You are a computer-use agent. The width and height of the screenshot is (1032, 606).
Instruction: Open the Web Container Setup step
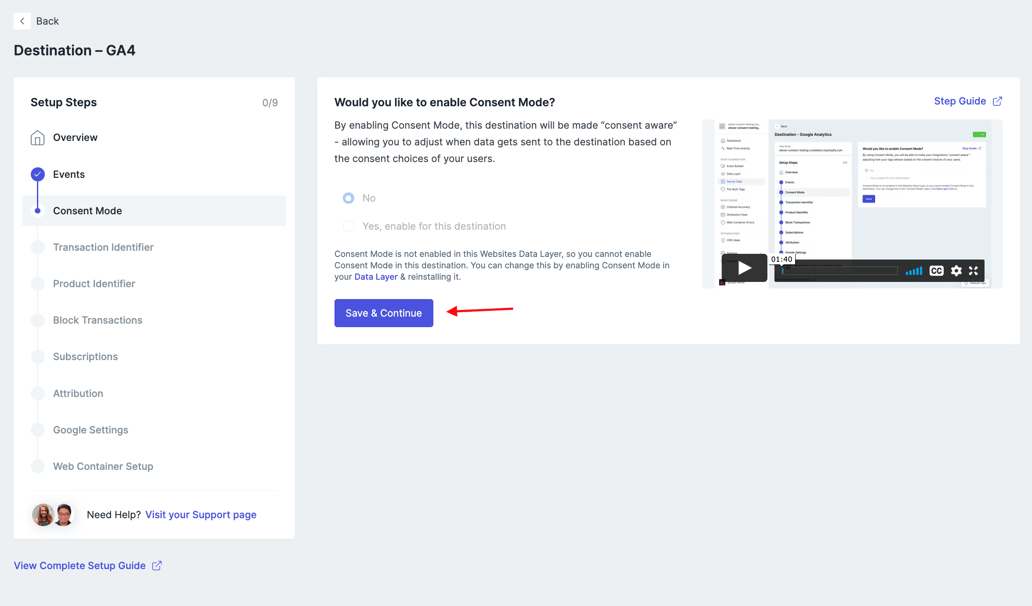103,467
